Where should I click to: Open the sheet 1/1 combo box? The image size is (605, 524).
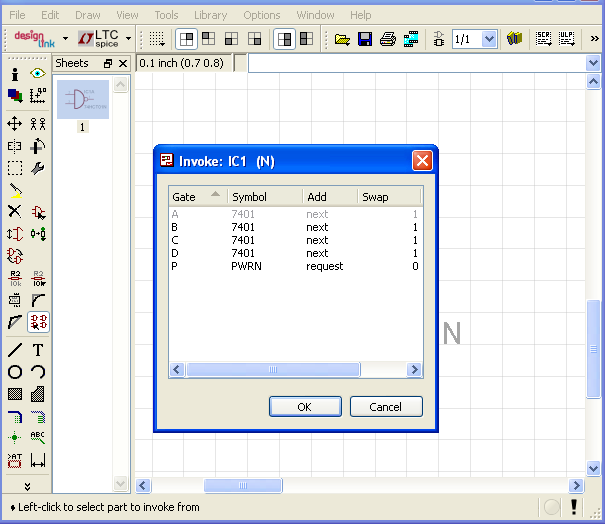(474, 39)
